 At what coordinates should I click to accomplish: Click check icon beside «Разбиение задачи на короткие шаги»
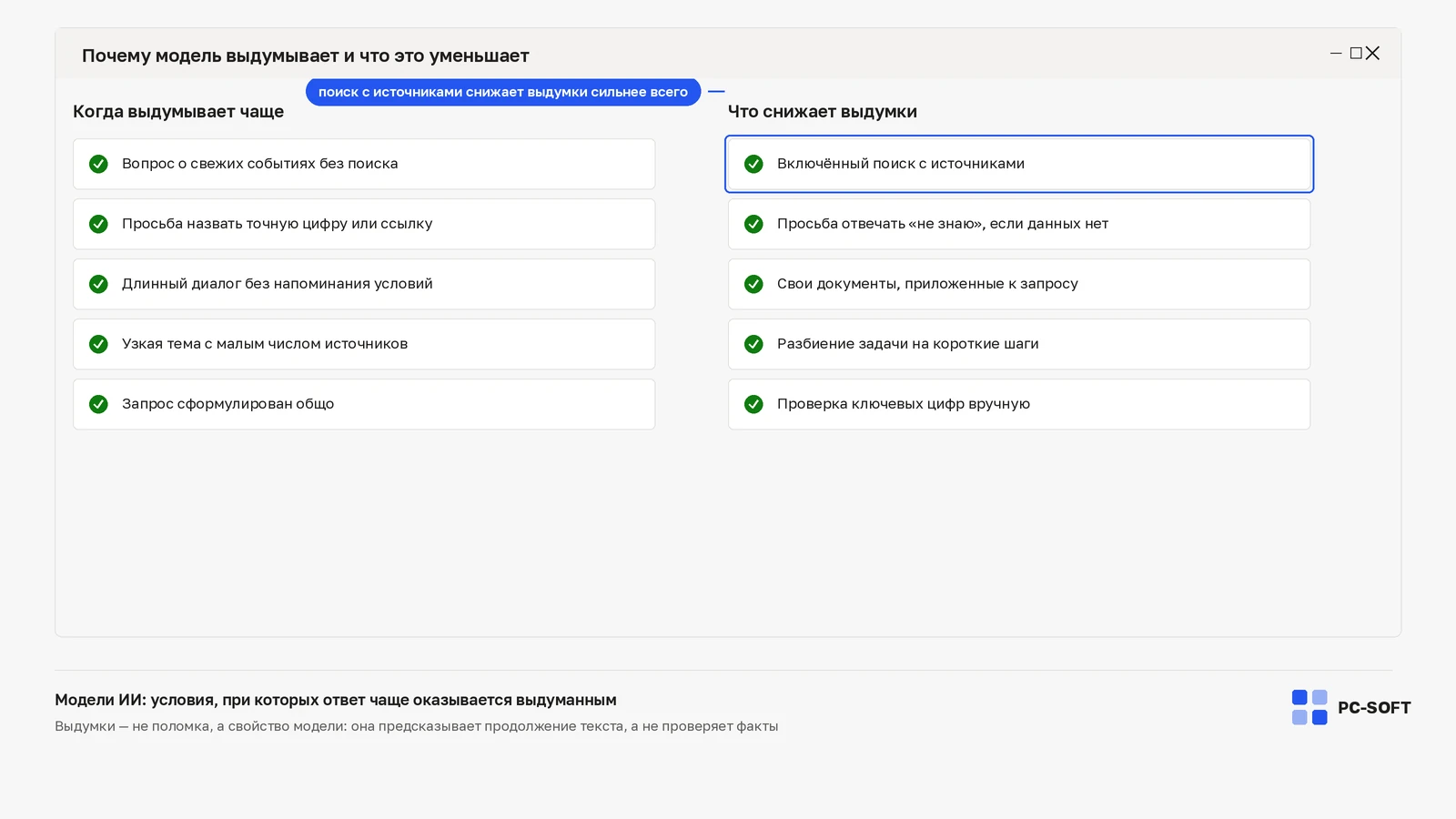pyautogui.click(x=753, y=344)
